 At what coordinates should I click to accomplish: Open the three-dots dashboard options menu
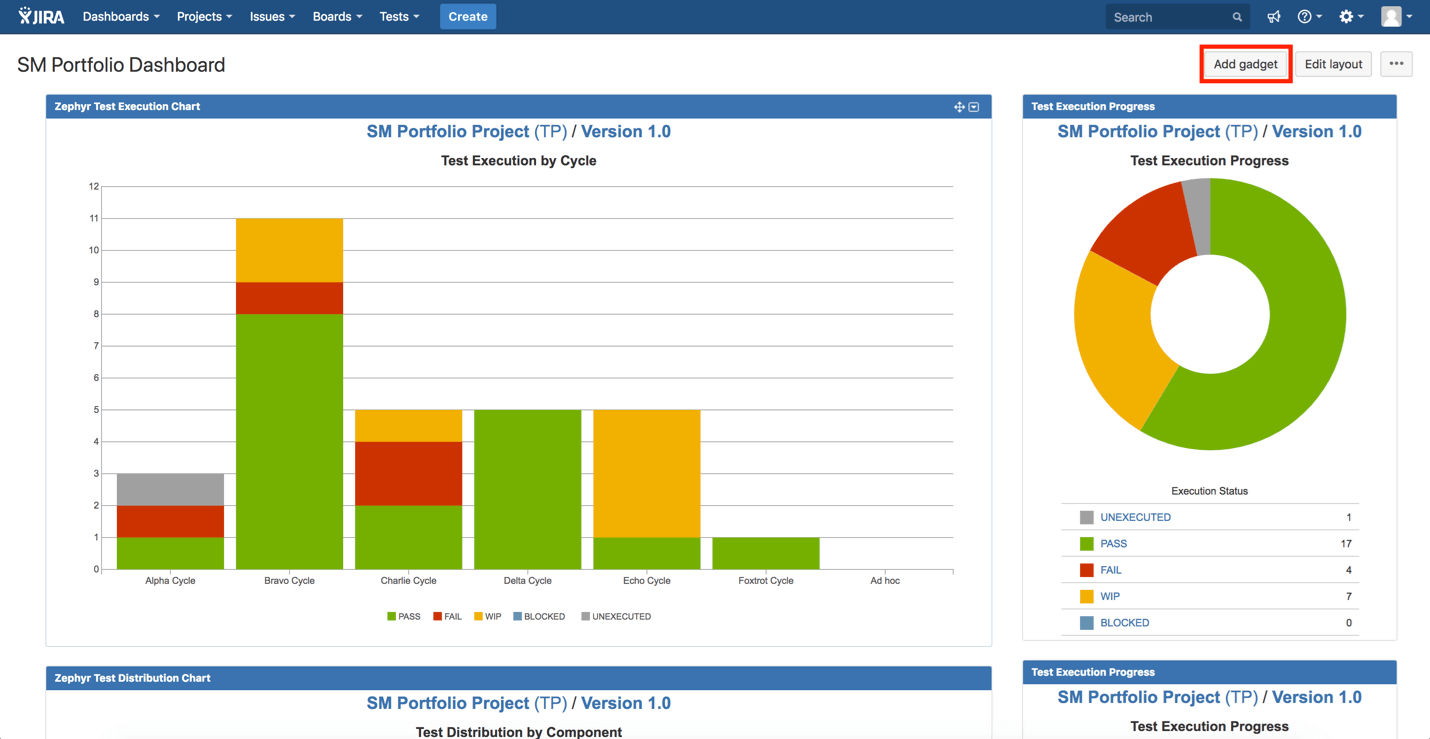click(x=1396, y=64)
